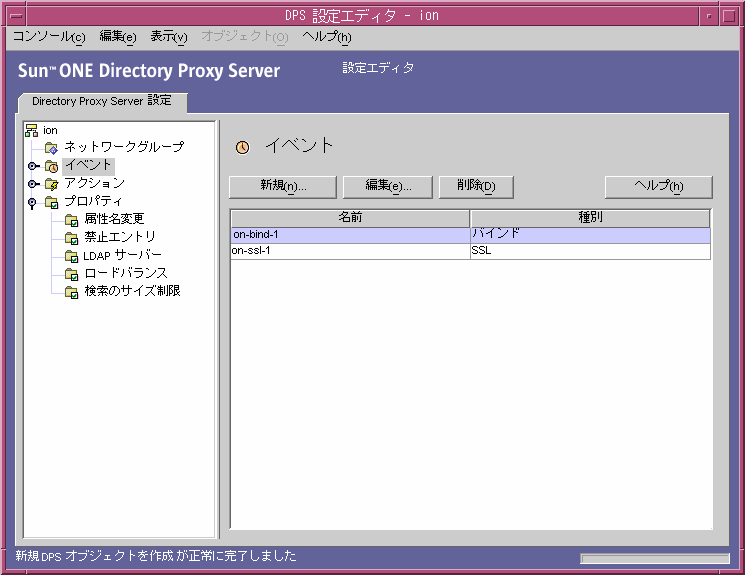Select 禁止エントリ in the tree
745x575 pixels.
pyautogui.click(x=120, y=237)
